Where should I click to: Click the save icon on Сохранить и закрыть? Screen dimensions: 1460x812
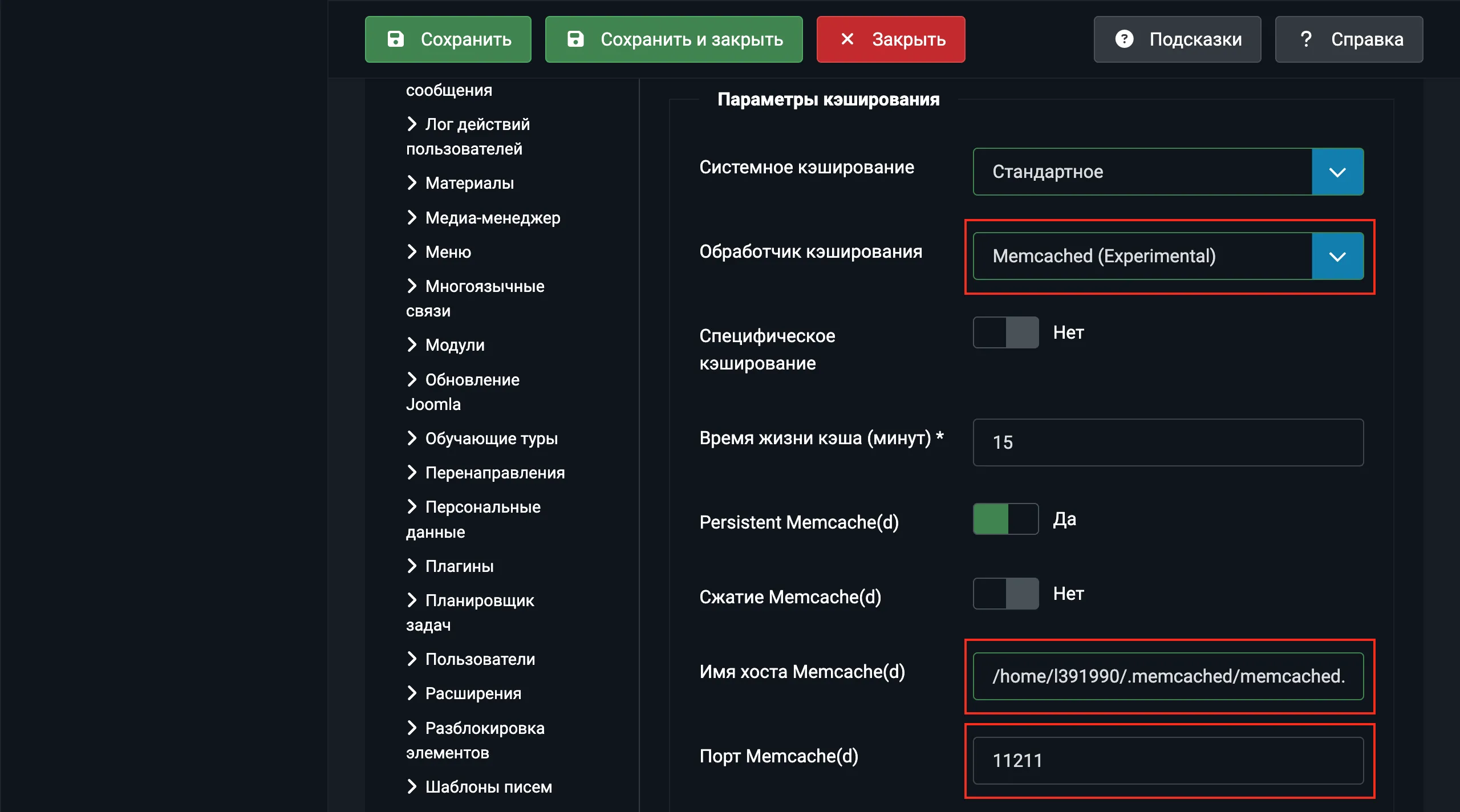click(x=575, y=39)
